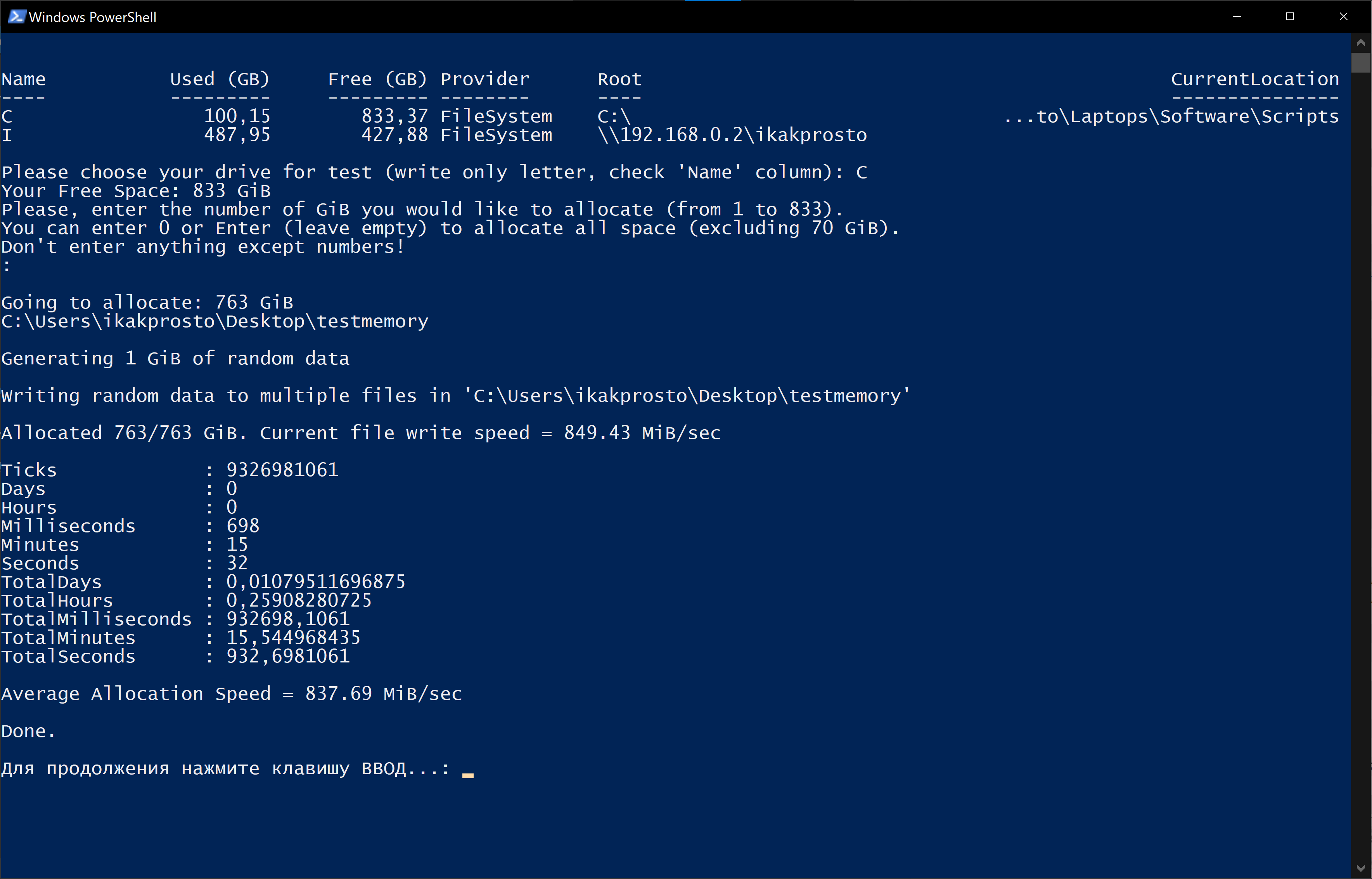Image resolution: width=1372 pixels, height=879 pixels.
Task: Minimize the Windows PowerShell window
Action: coord(1237,17)
